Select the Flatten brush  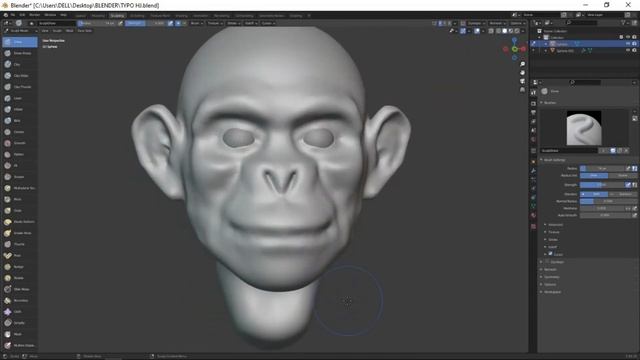pos(20,154)
